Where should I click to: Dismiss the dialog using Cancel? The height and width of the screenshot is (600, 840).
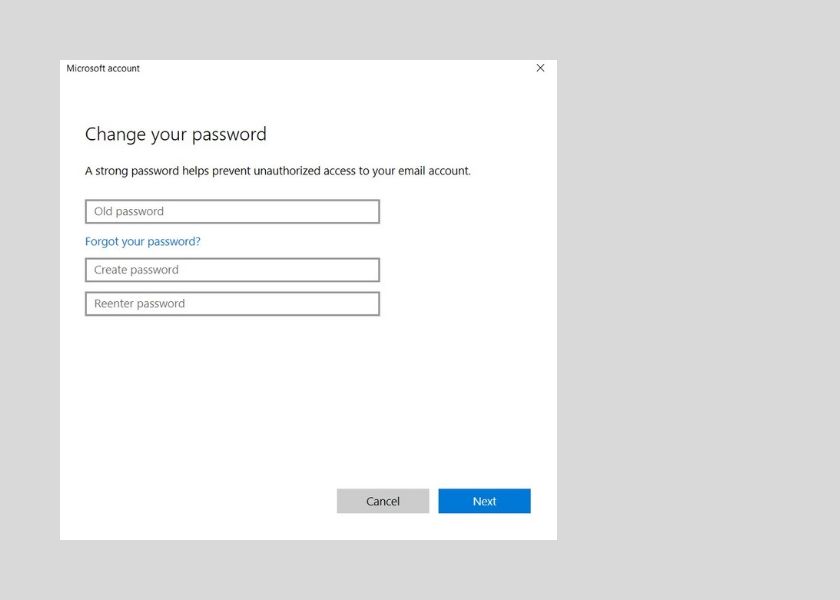(x=383, y=501)
